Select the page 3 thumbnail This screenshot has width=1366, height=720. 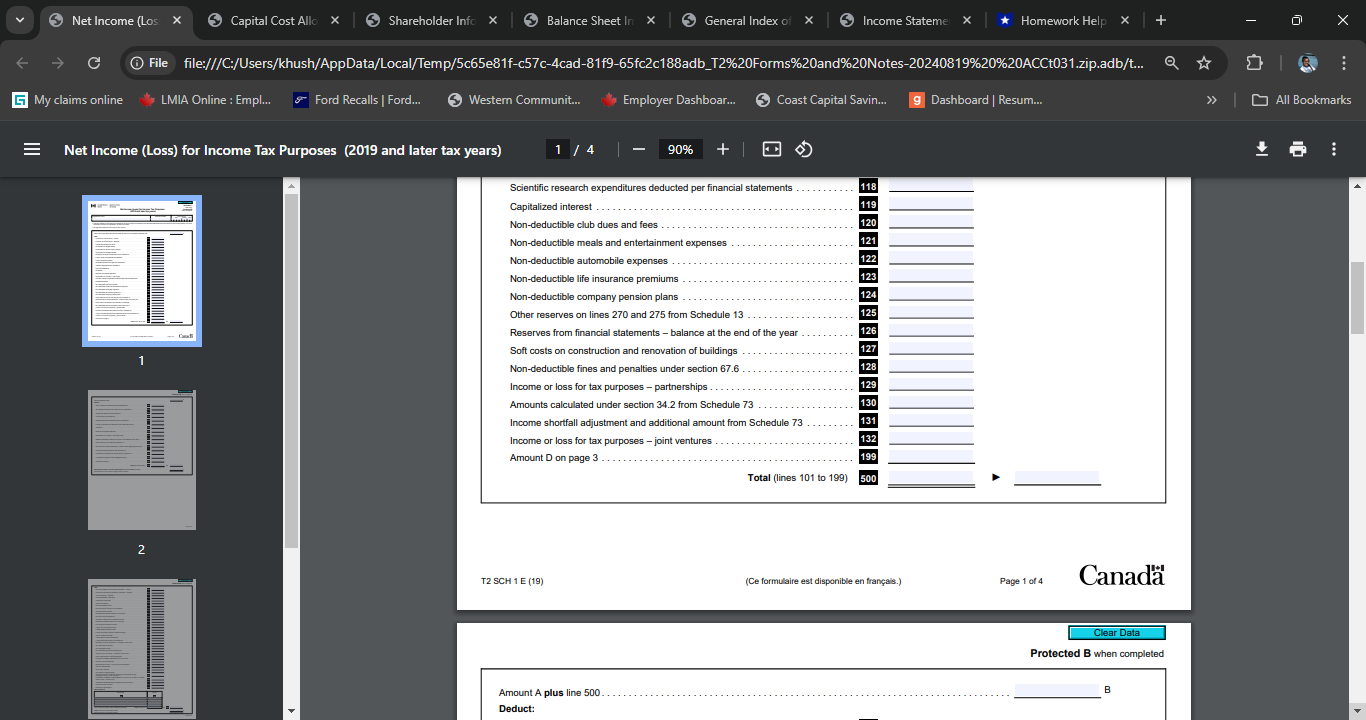pyautogui.click(x=142, y=649)
